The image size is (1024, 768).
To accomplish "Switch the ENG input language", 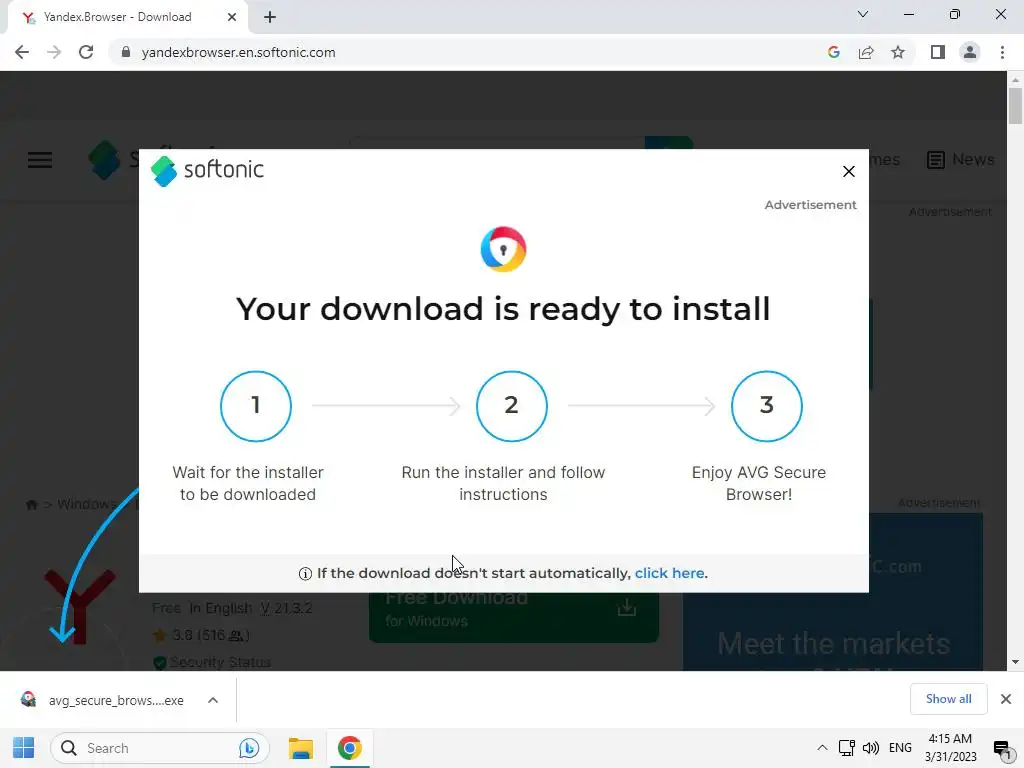I will click(x=900, y=748).
